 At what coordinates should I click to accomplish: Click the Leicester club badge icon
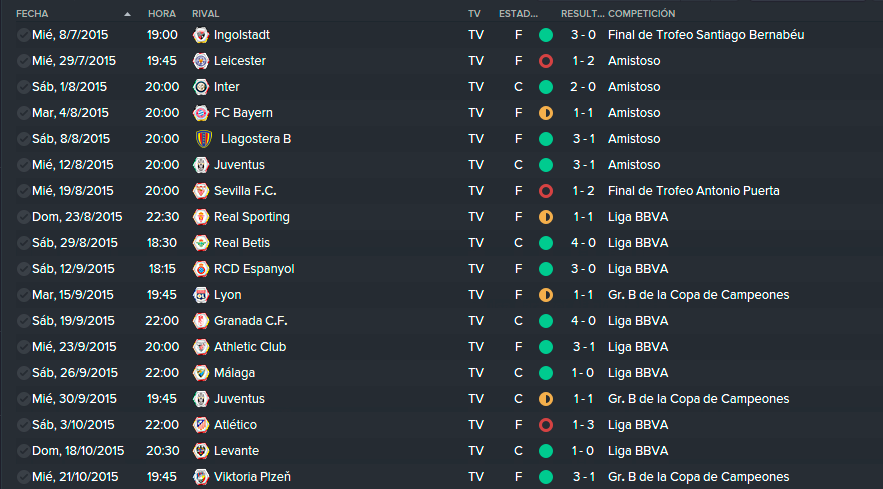(x=200, y=61)
